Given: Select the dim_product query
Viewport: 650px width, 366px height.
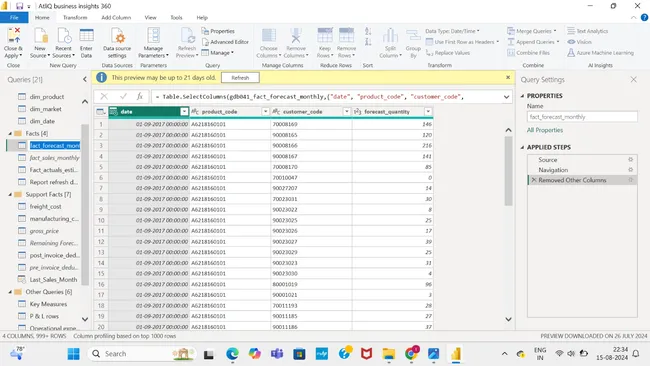Looking at the screenshot, I should pos(47,97).
